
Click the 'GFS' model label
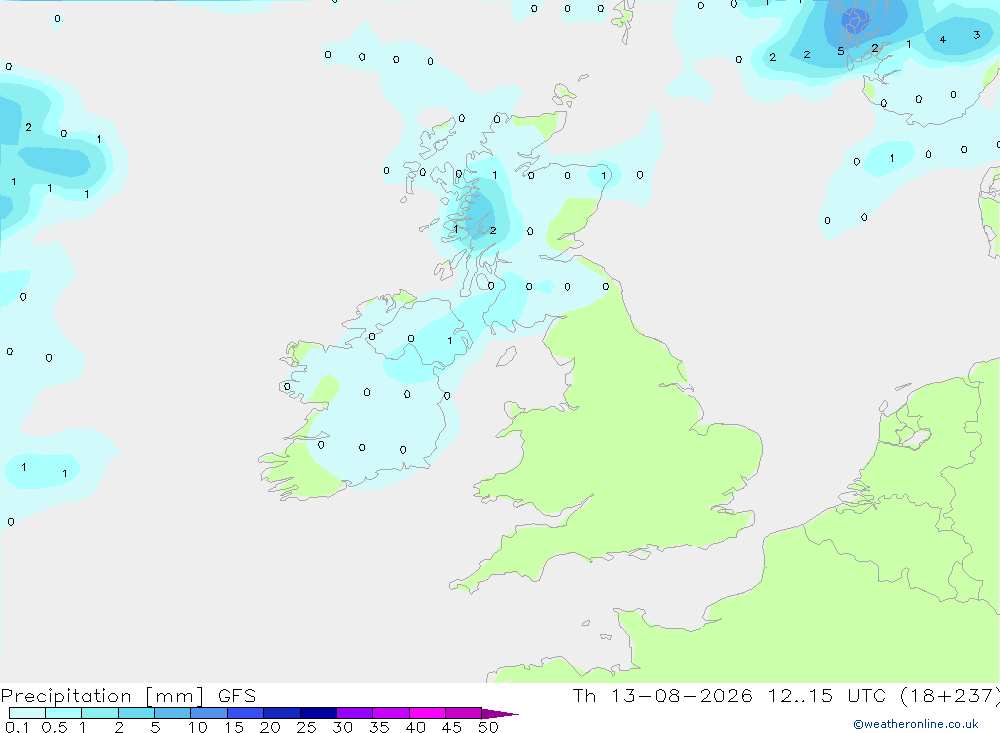pos(237,696)
